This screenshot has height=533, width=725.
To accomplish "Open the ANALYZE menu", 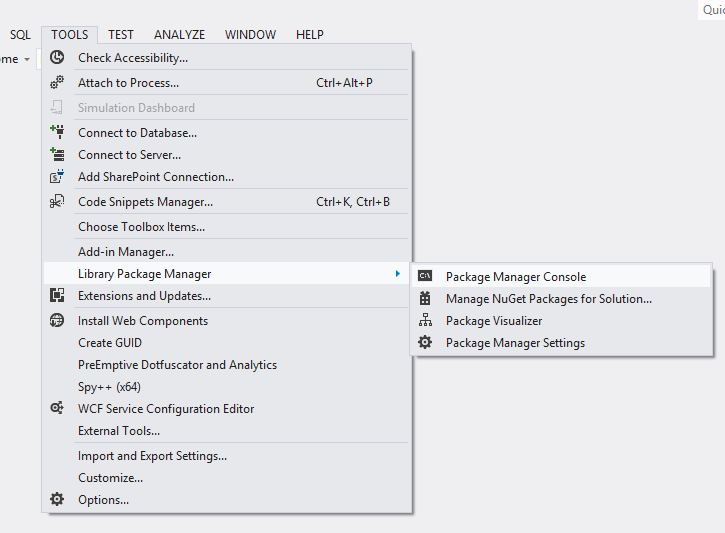I will (x=179, y=35).
